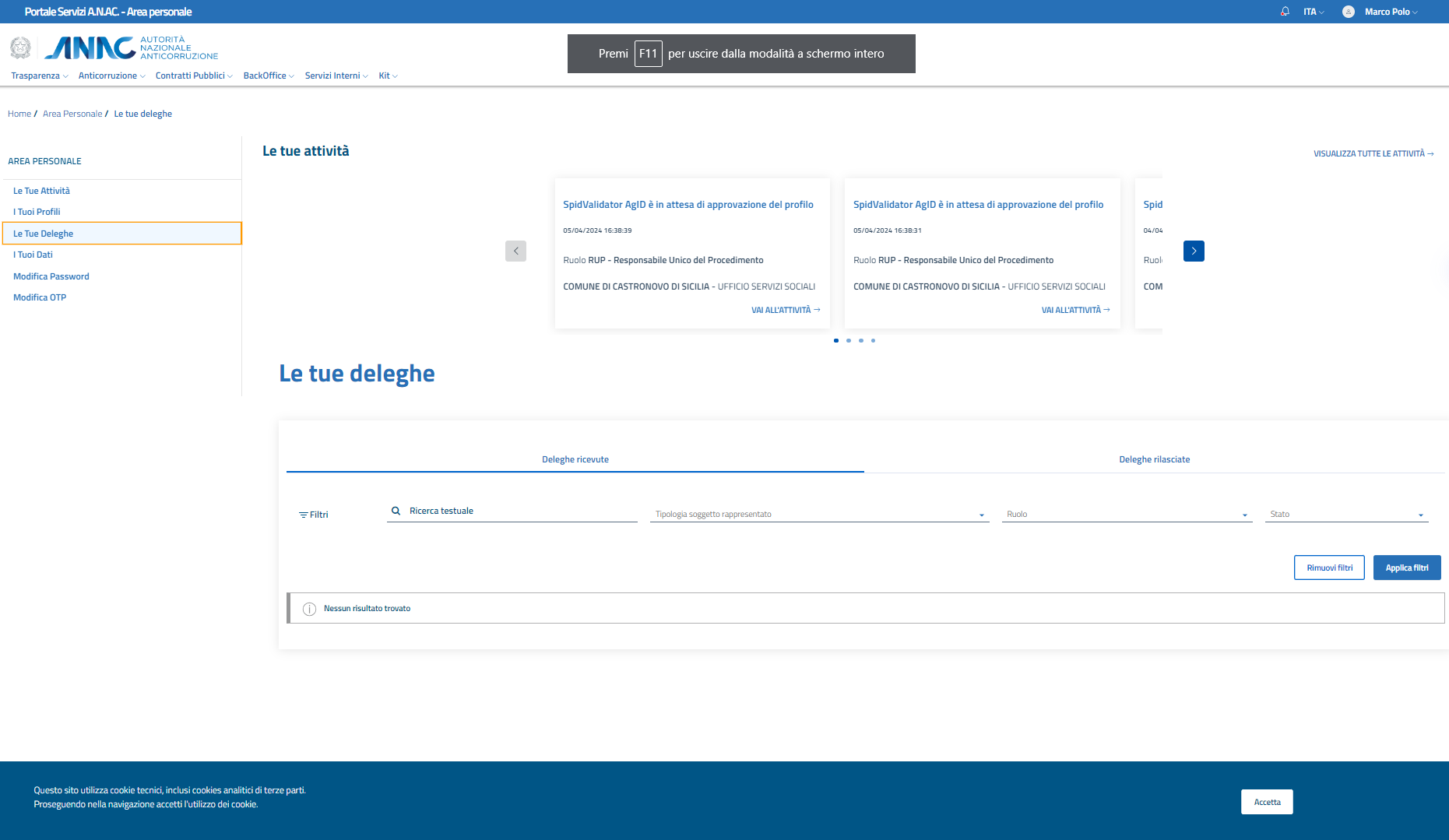
Task: Open the Ruolo filter dropdown
Action: point(1127,515)
